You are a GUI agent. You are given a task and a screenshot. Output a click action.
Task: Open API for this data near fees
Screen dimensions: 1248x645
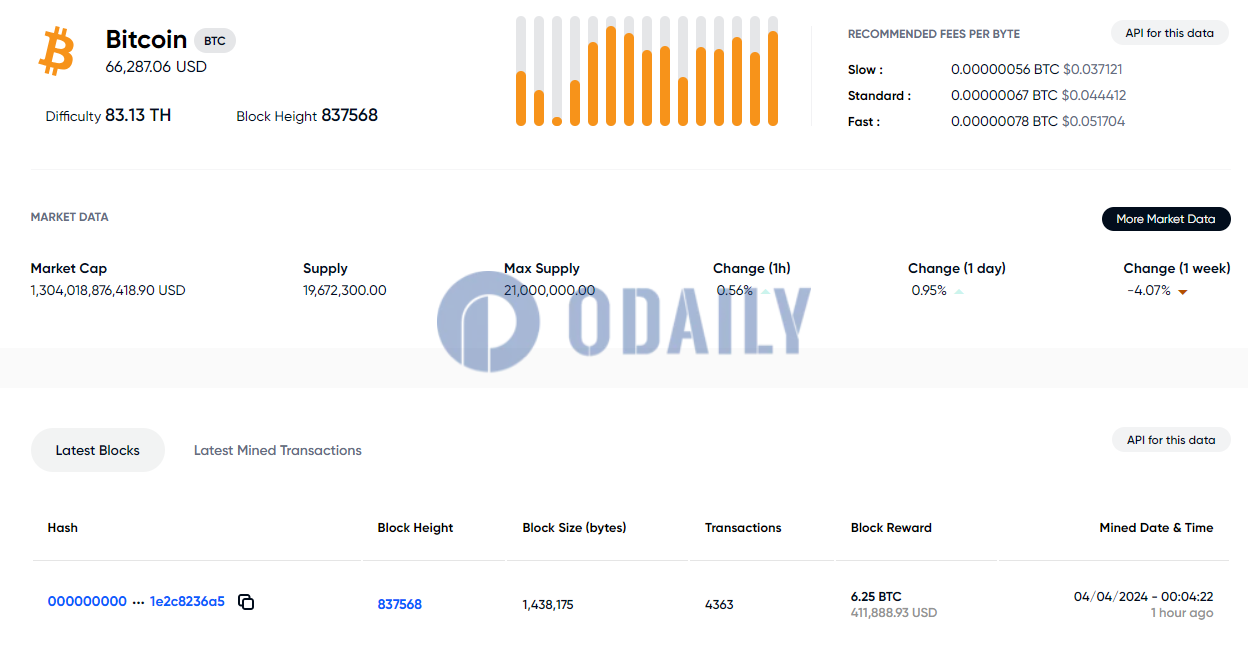[1169, 33]
